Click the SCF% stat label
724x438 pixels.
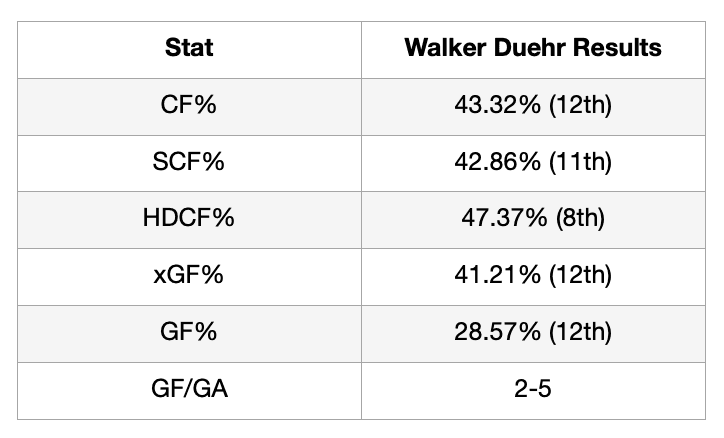[188, 160]
